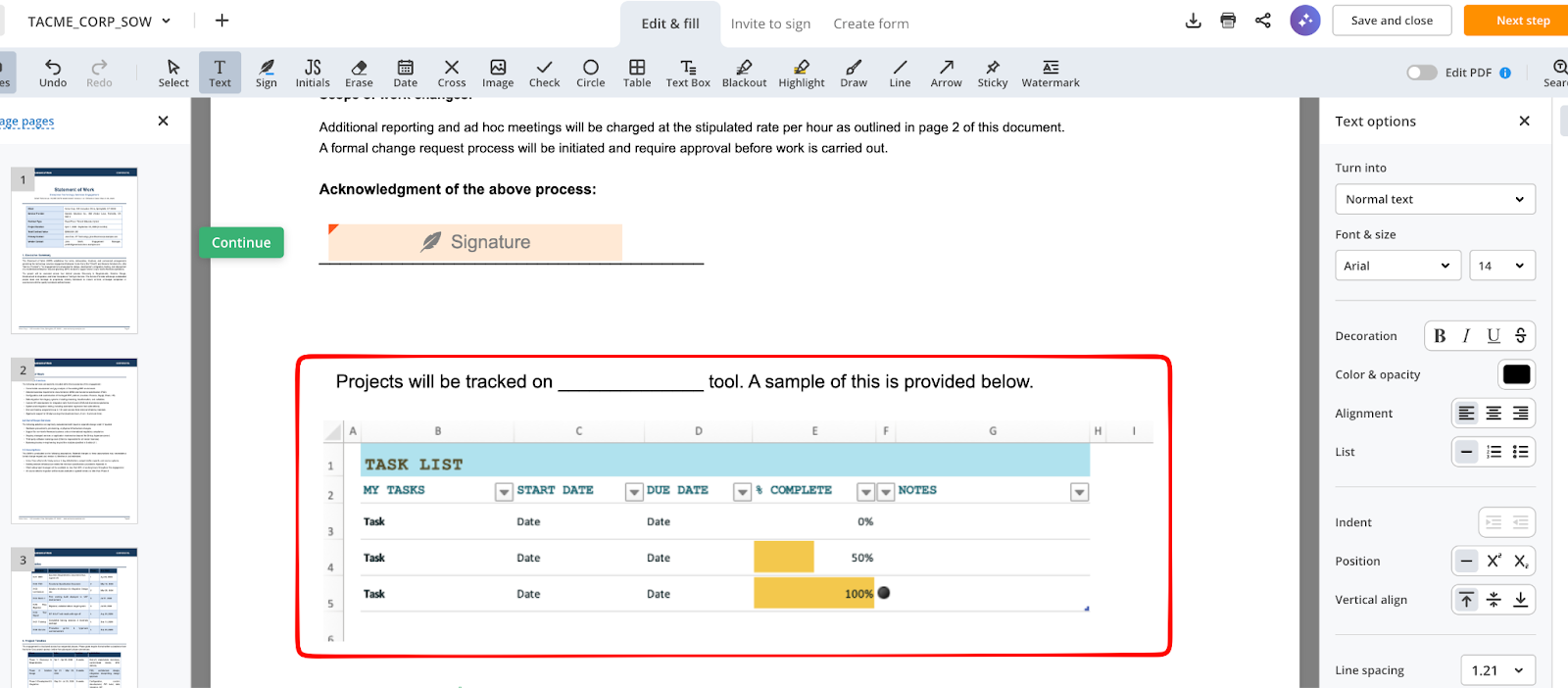The image size is (1568, 688).
Task: Open the Create form tab
Action: click(870, 24)
